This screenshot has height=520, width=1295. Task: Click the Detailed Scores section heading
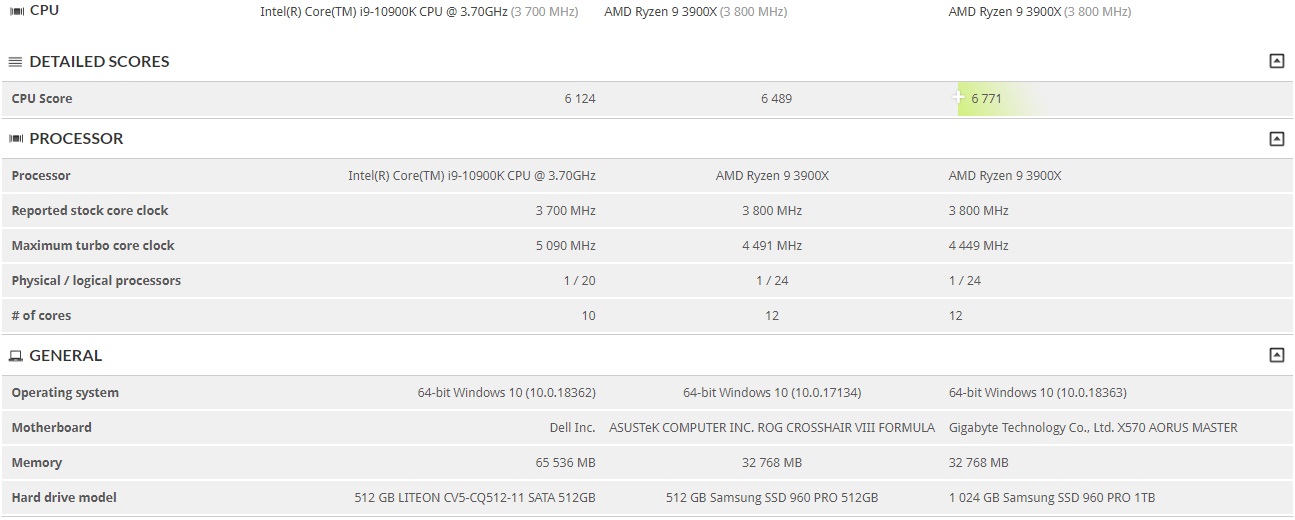pos(99,62)
